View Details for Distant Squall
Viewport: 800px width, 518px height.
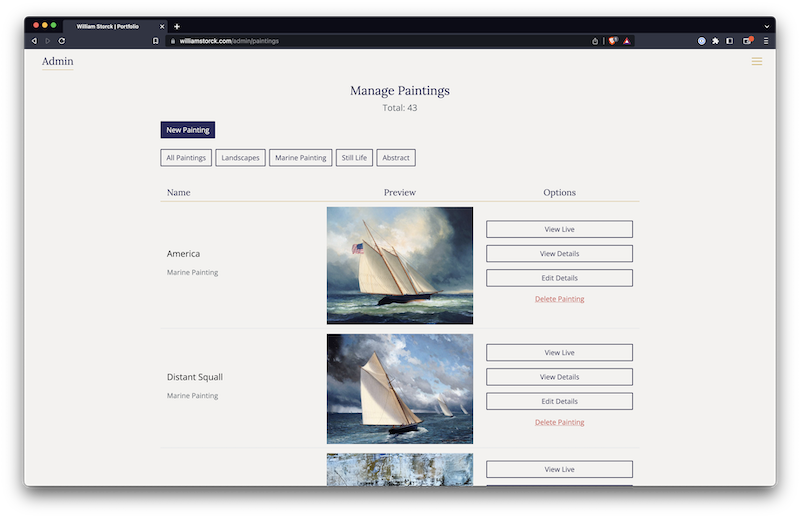point(559,377)
